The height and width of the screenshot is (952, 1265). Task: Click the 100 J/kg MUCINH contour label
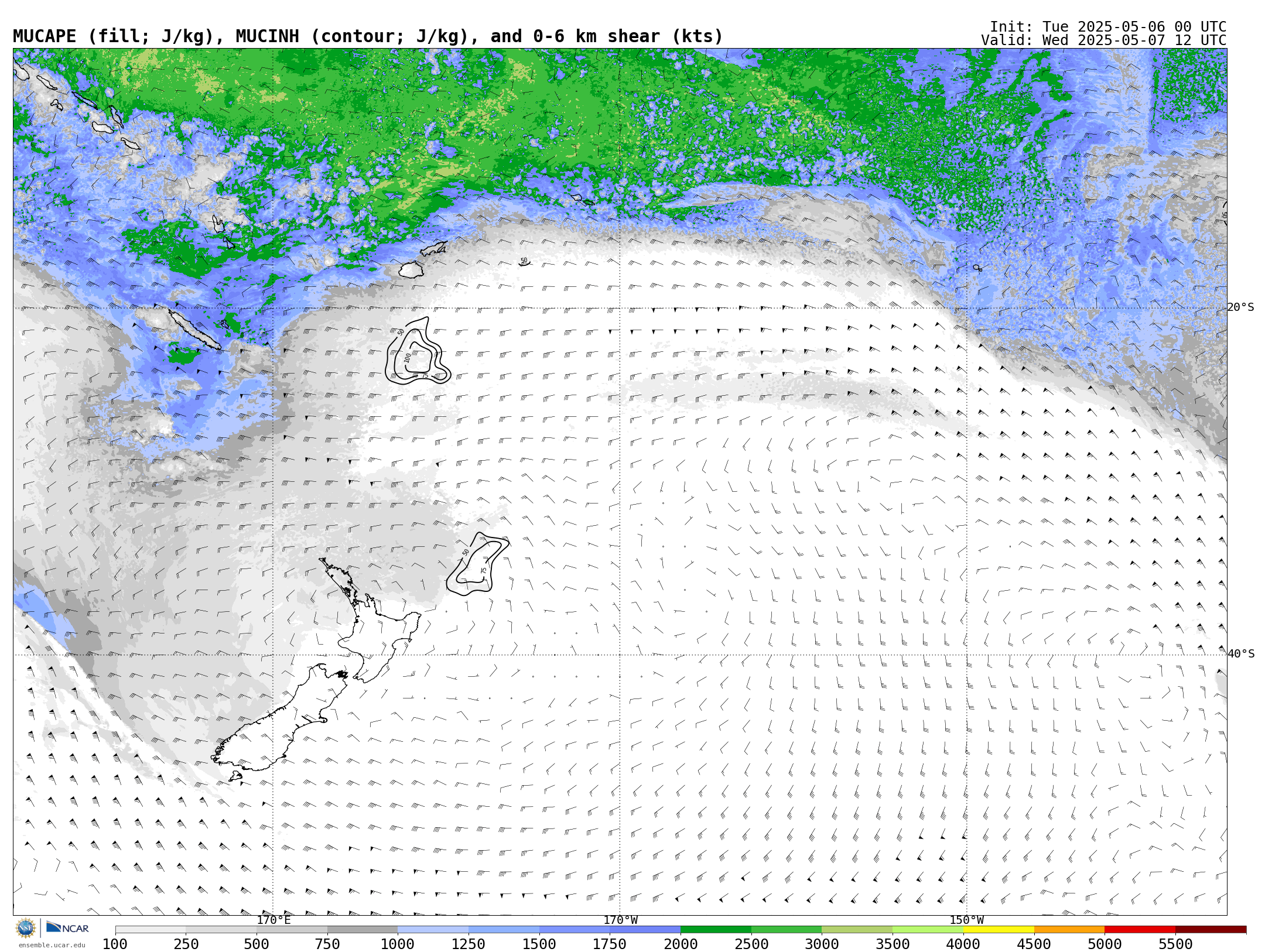click(x=408, y=357)
